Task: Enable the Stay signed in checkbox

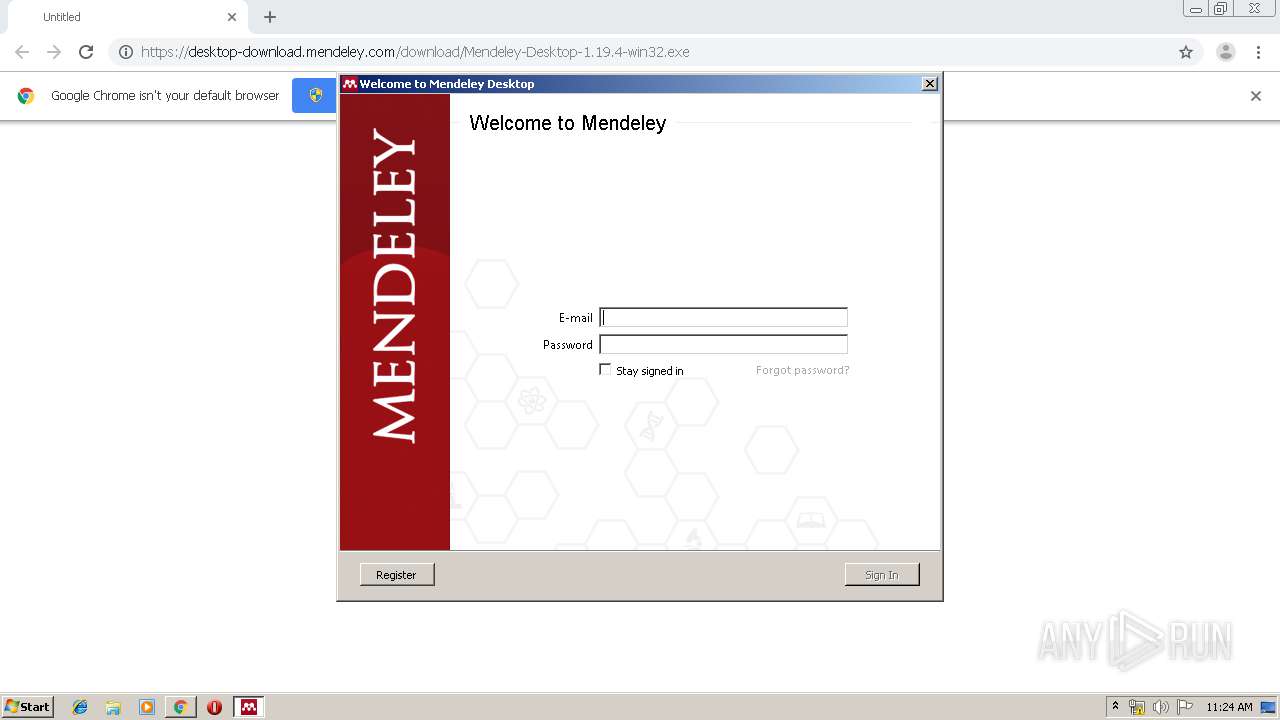Action: tap(605, 370)
